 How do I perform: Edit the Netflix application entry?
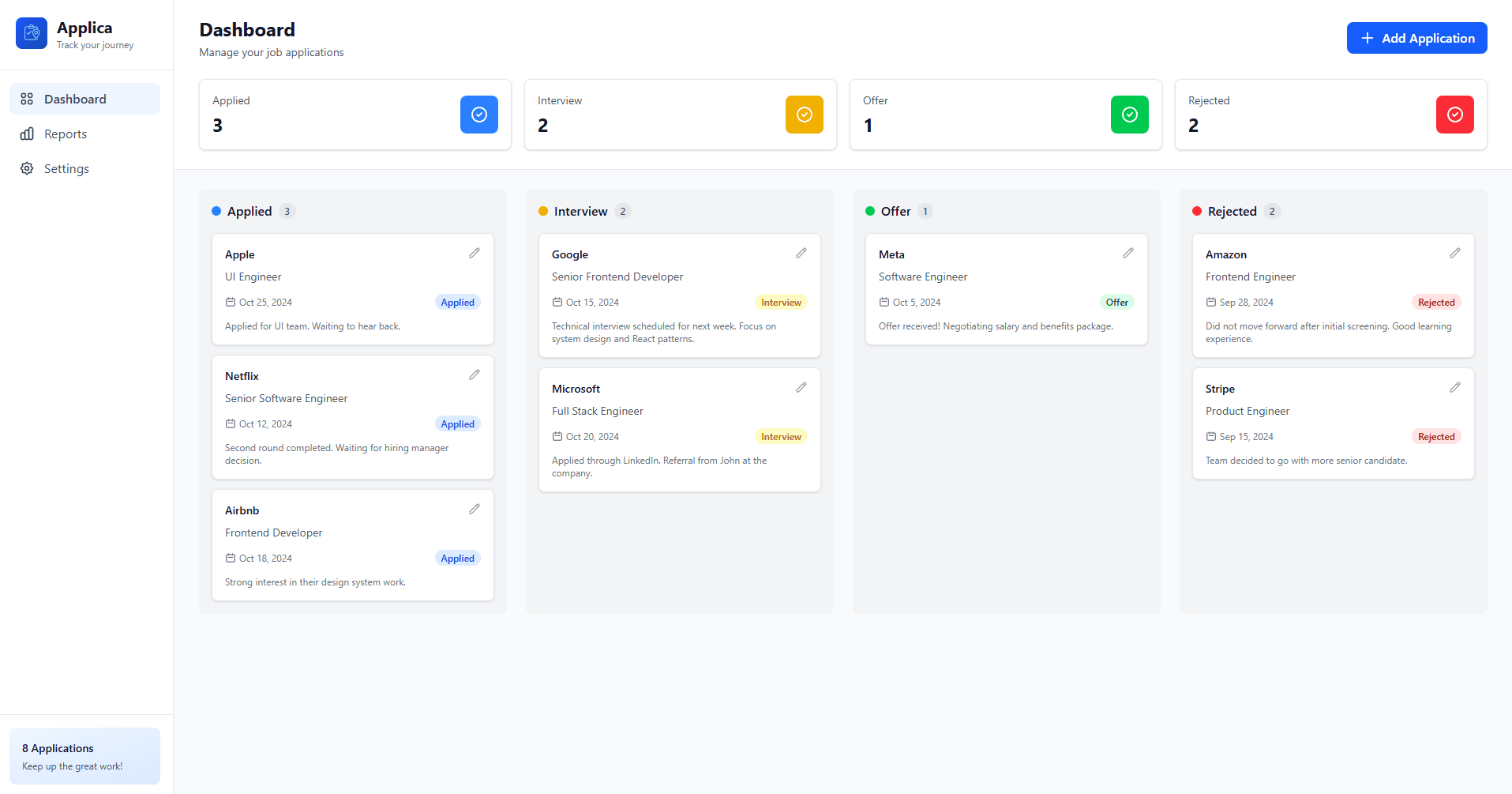(474, 374)
